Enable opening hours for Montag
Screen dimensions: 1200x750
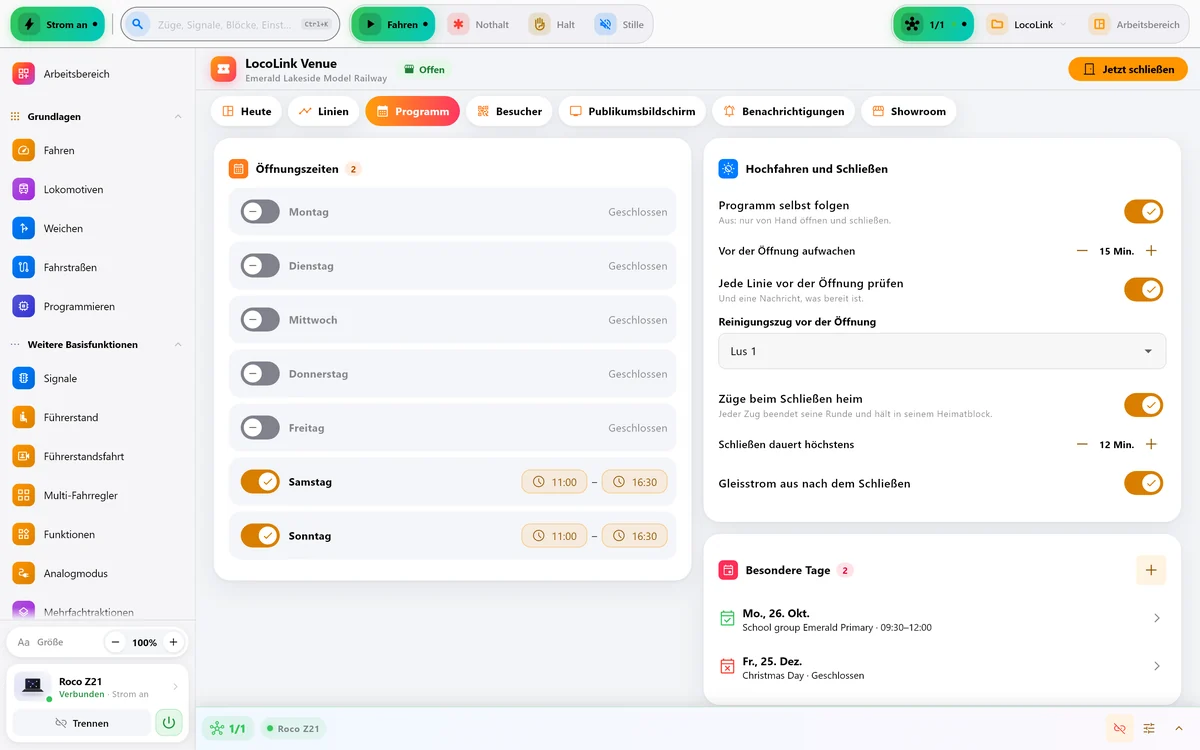pos(260,212)
